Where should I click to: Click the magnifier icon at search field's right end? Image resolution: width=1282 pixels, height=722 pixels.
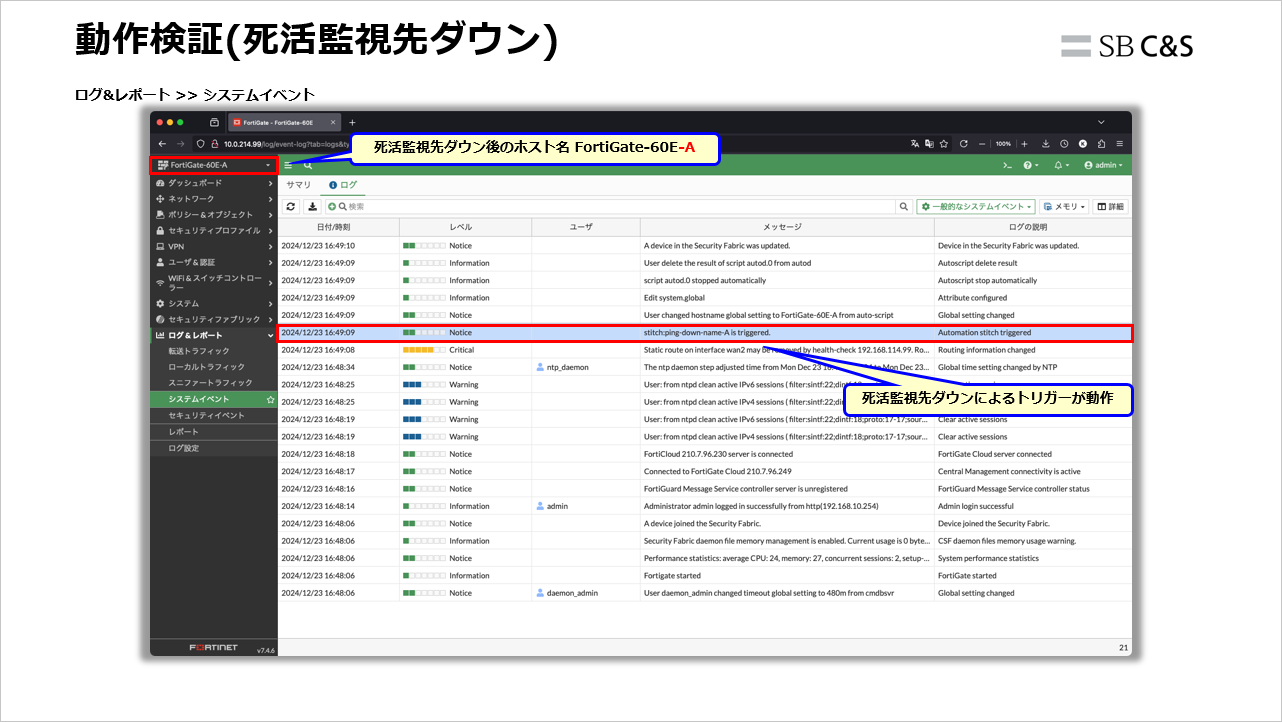(x=903, y=206)
